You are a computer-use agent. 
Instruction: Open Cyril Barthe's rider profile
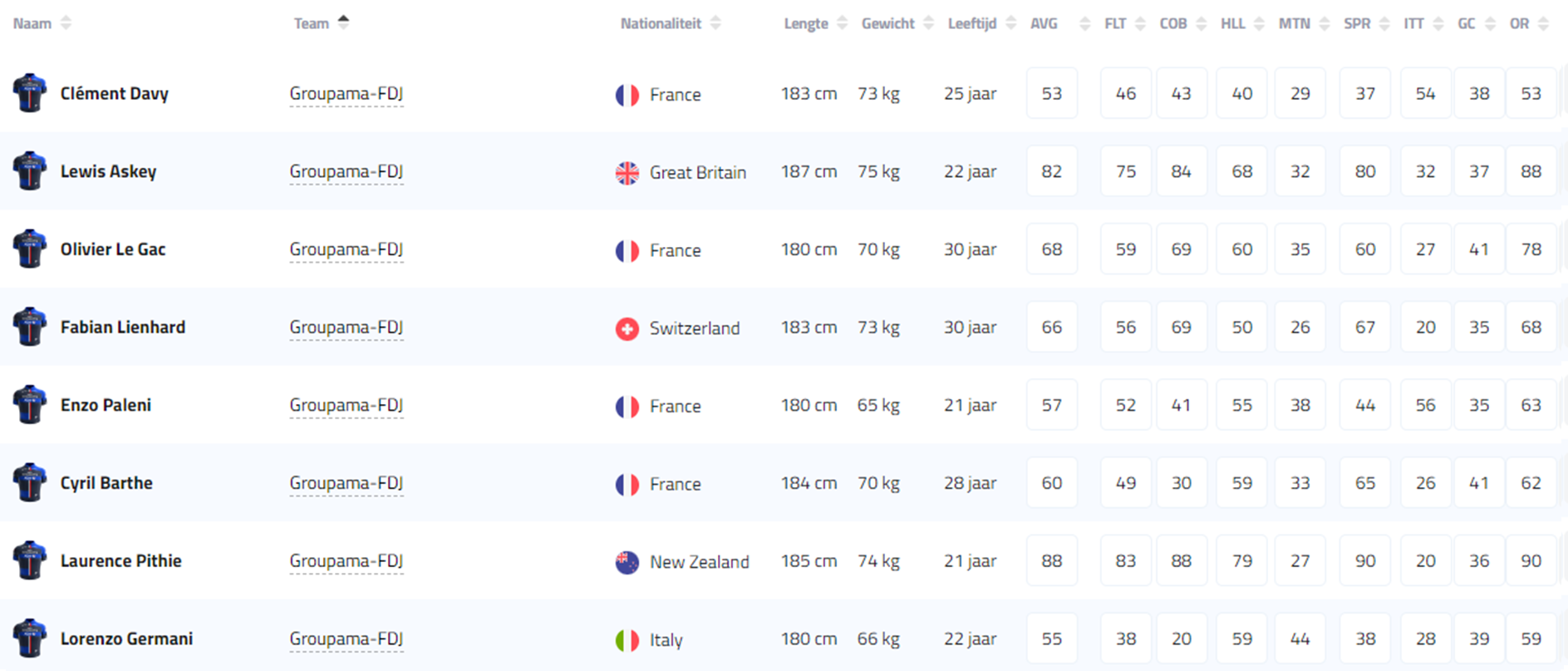[106, 483]
